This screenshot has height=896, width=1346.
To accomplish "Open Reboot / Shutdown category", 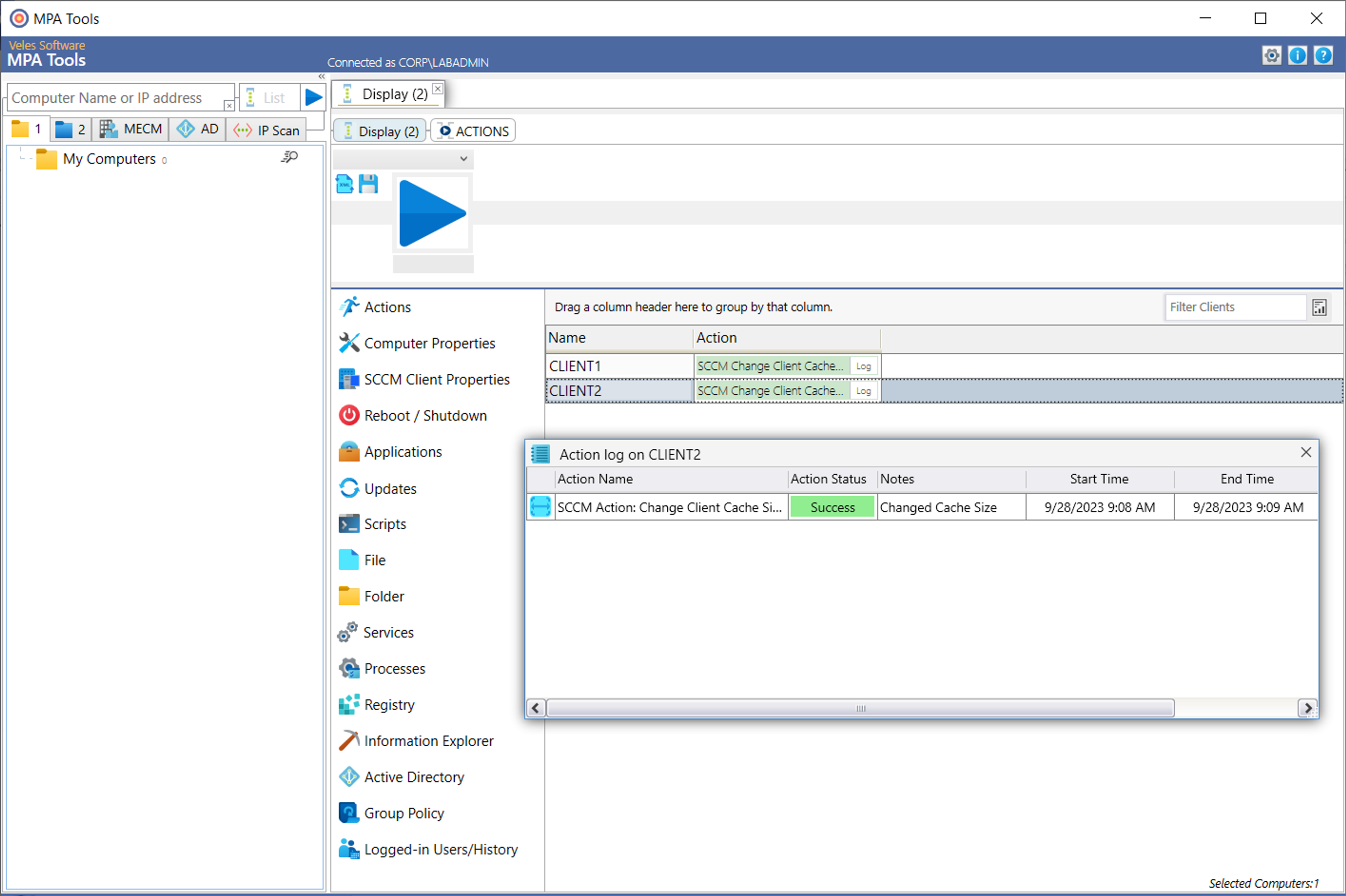I will click(x=413, y=415).
